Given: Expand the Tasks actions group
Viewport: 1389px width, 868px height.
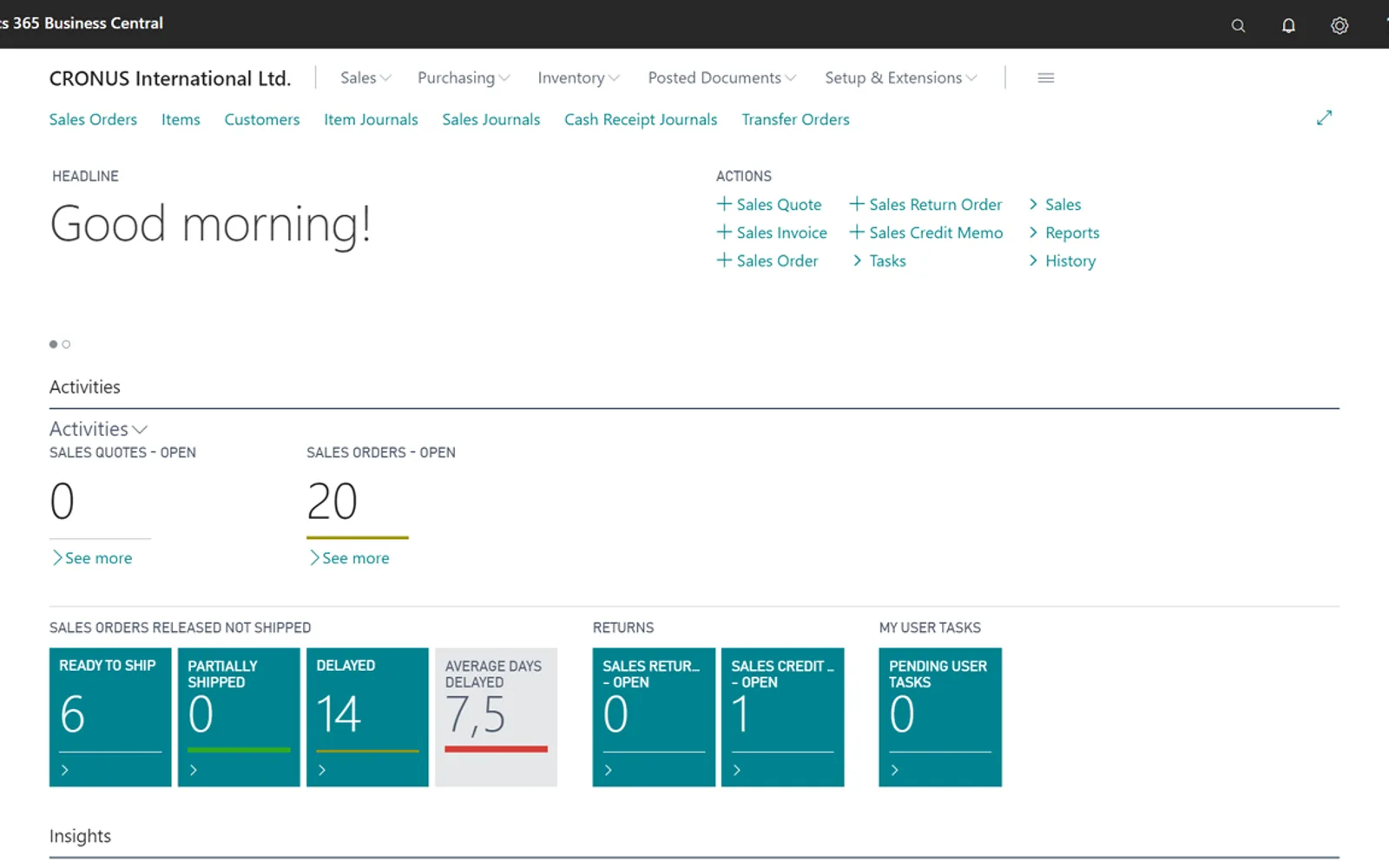Looking at the screenshot, I should pyautogui.click(x=879, y=260).
